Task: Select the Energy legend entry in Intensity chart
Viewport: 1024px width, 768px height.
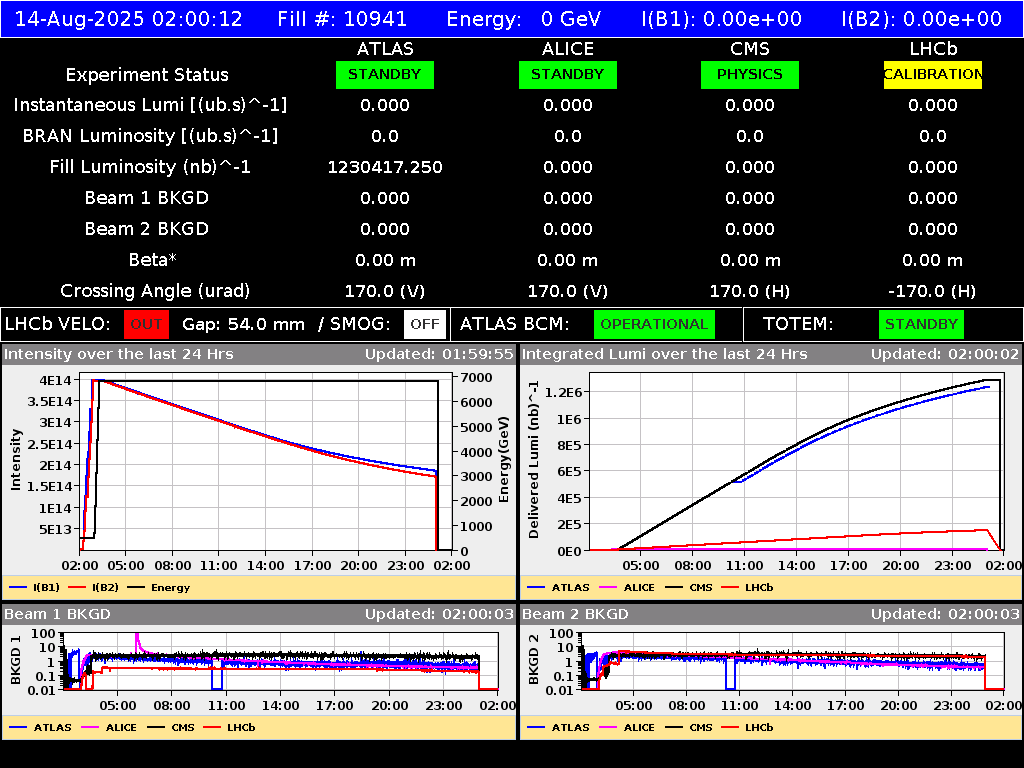Action: [159, 588]
